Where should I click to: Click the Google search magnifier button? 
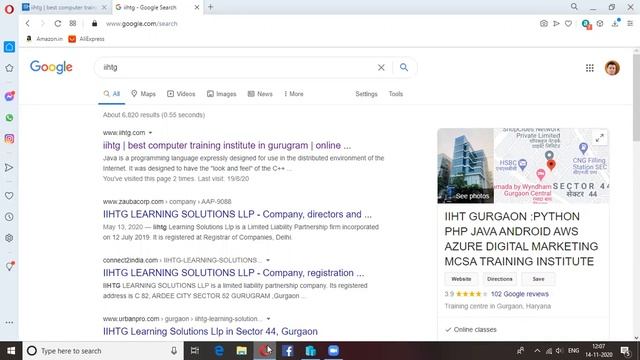click(x=404, y=67)
